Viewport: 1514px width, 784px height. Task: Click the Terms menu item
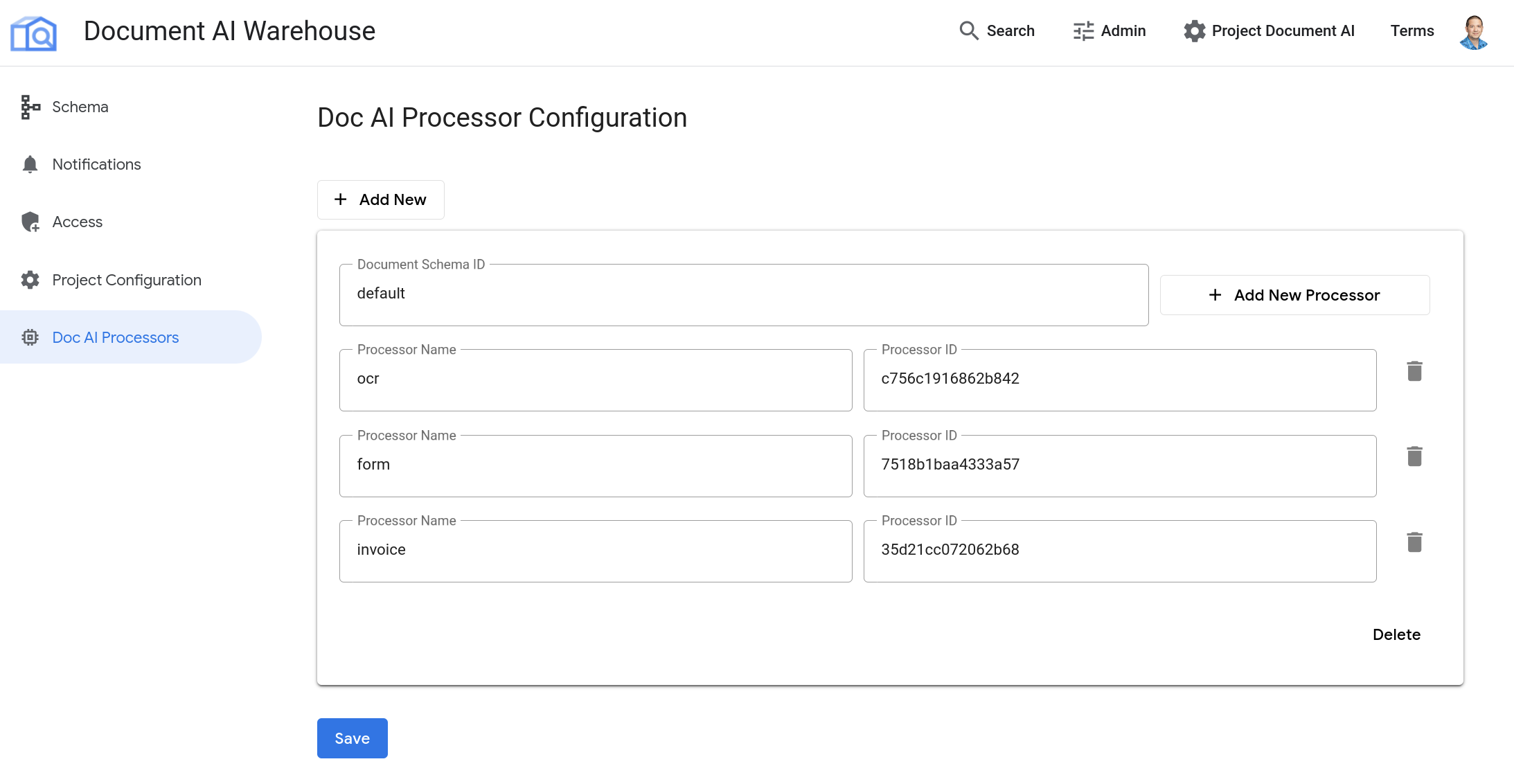coord(1412,30)
